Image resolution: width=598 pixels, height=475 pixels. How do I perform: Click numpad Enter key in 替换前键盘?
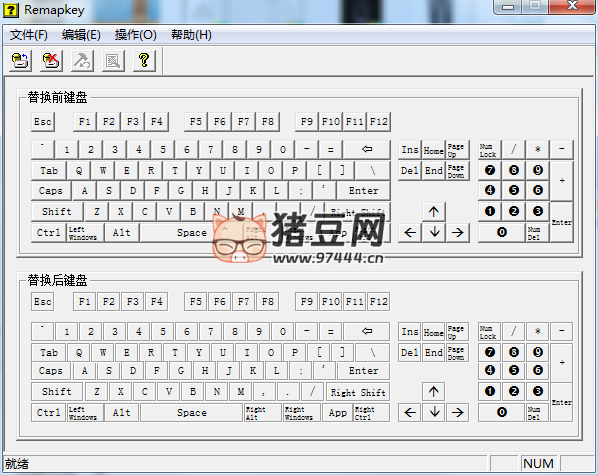pos(562,222)
